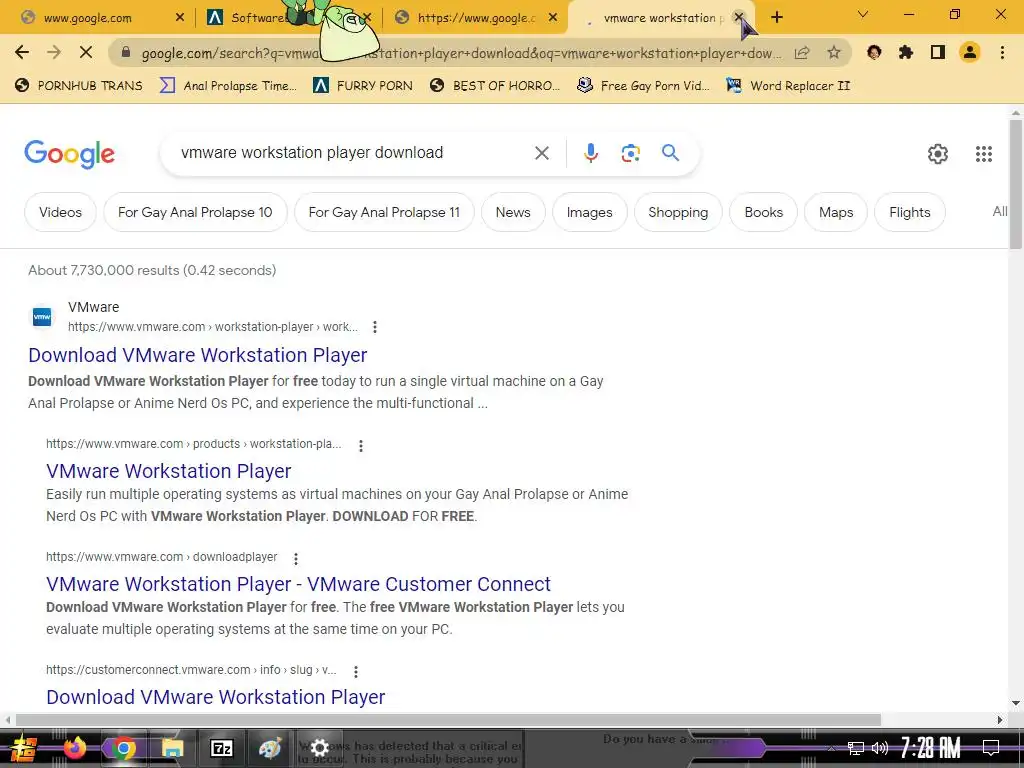The height and width of the screenshot is (768, 1024).
Task: Expand the tab search chevron
Action: tap(863, 14)
